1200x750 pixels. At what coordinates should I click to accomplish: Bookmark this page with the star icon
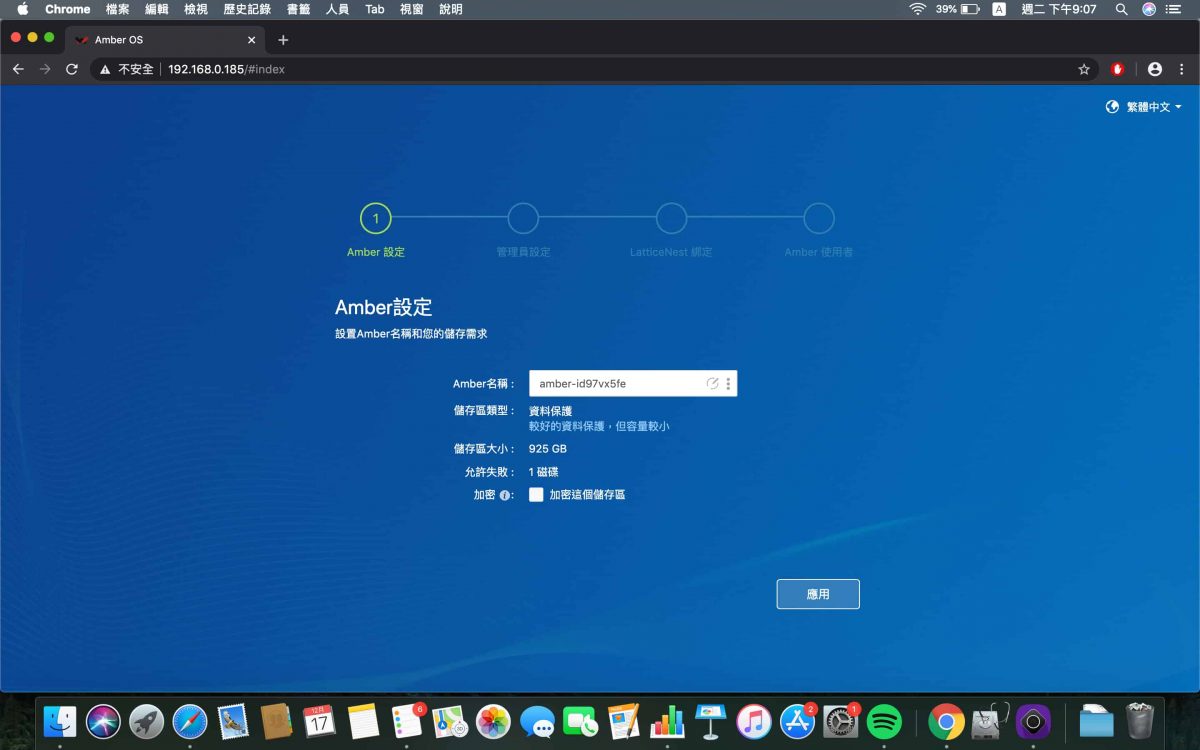pyautogui.click(x=1084, y=69)
